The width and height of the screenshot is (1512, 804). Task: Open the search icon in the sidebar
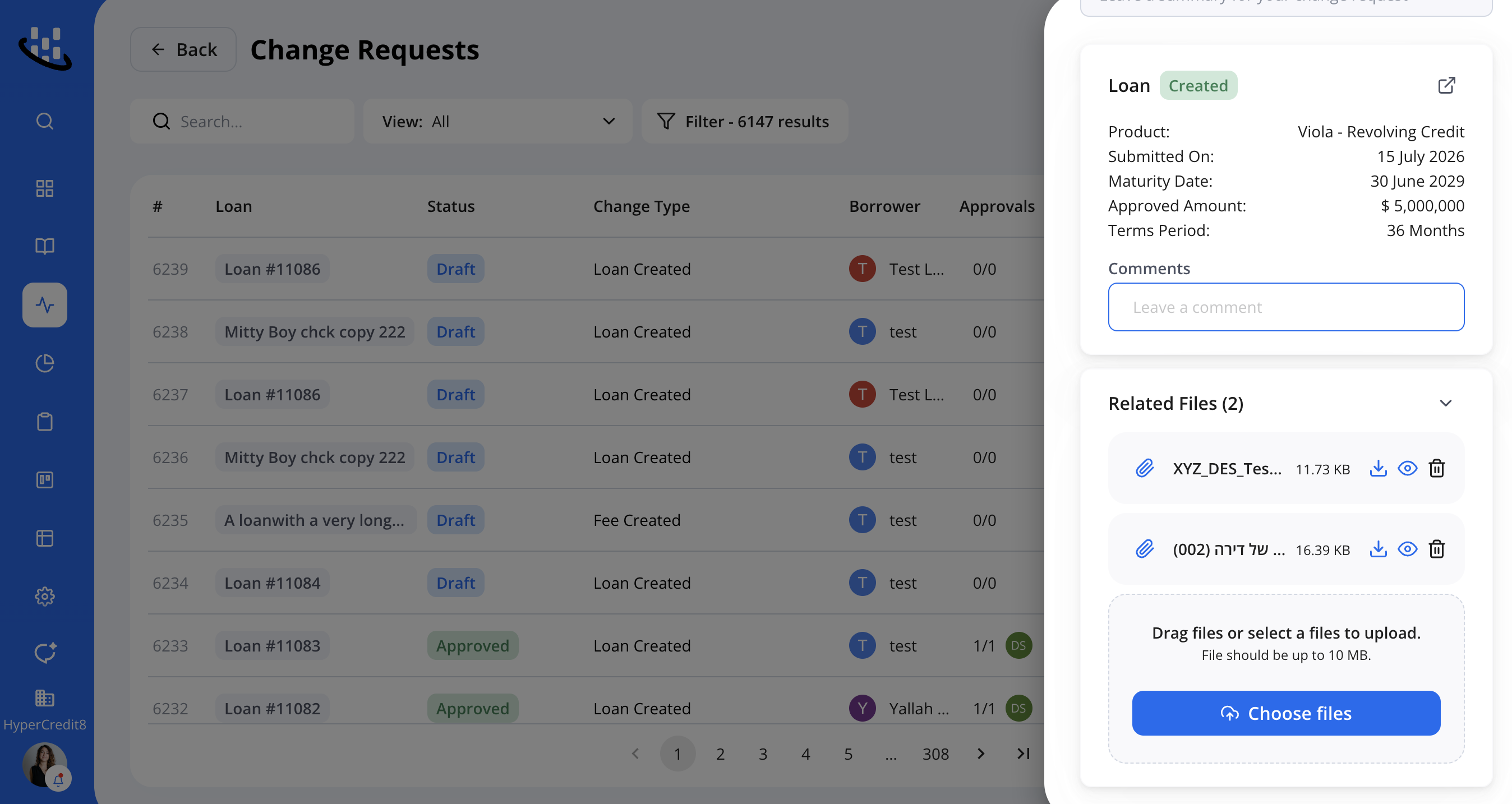click(x=45, y=122)
